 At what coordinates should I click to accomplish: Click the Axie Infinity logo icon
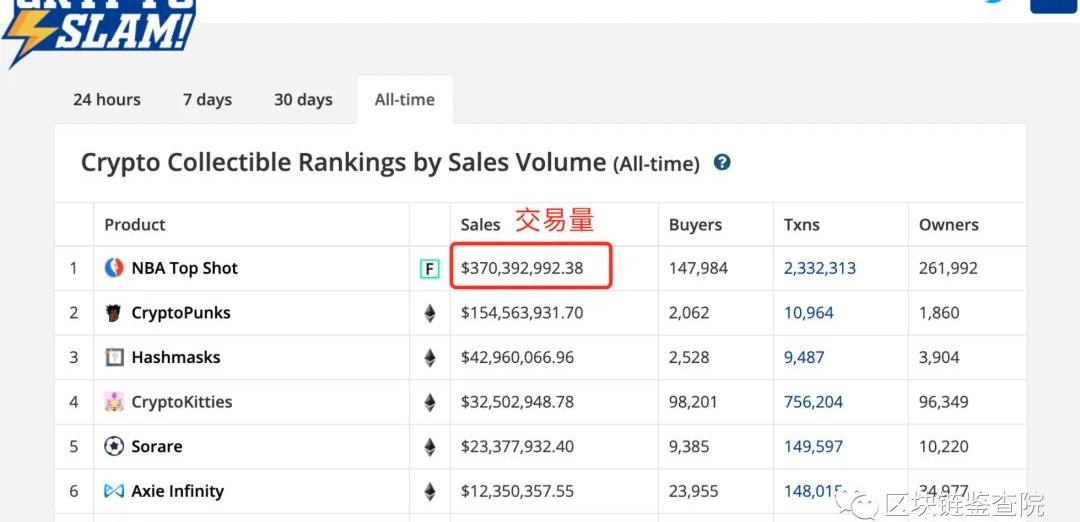click(x=114, y=491)
